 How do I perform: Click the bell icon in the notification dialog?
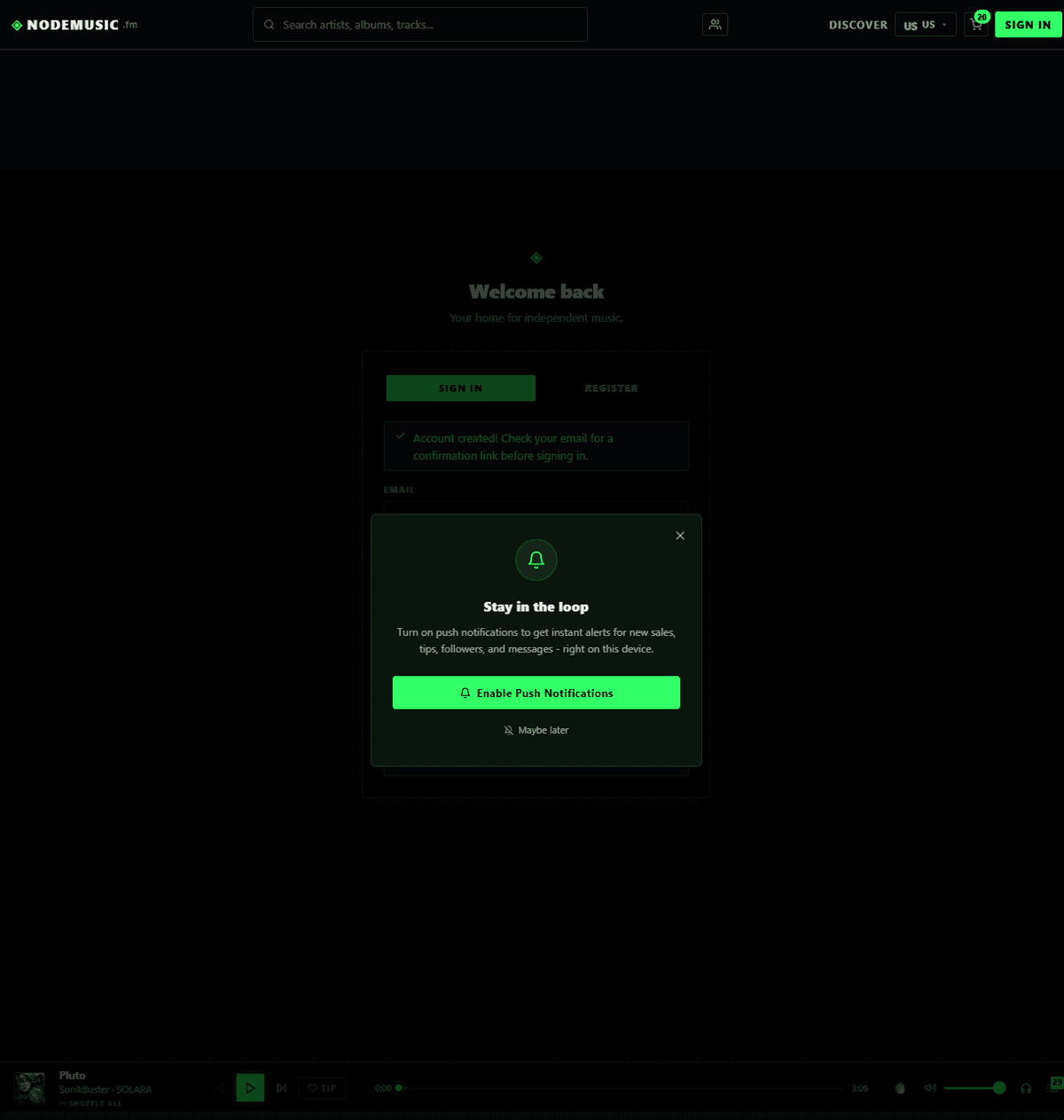(536, 560)
